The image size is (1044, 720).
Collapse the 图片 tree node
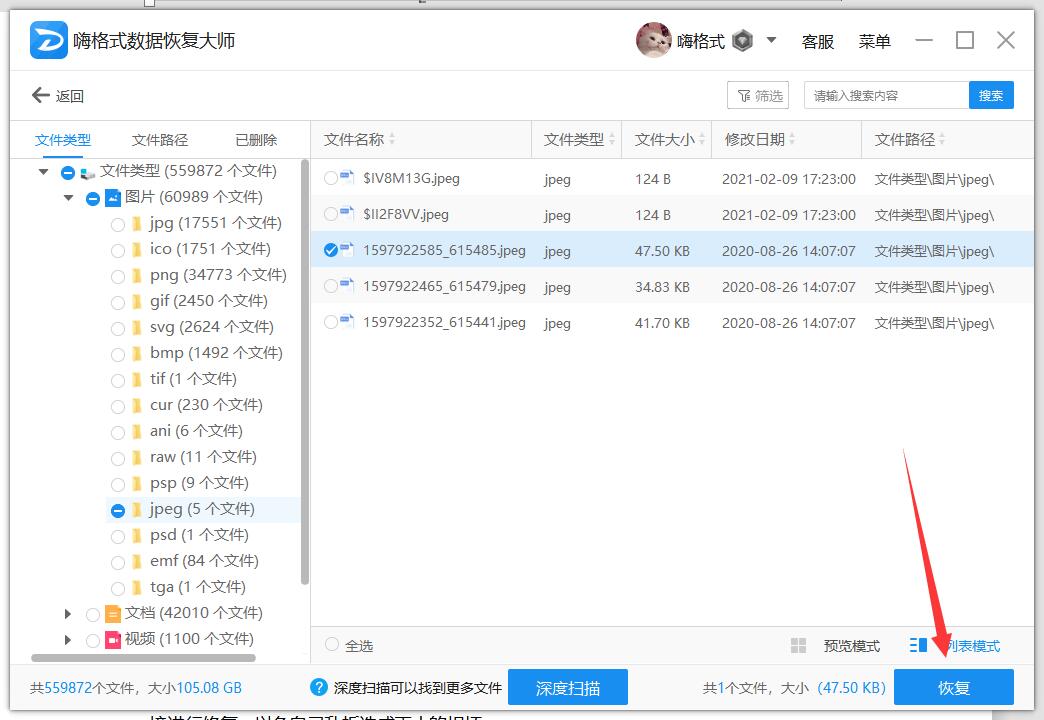[69, 198]
